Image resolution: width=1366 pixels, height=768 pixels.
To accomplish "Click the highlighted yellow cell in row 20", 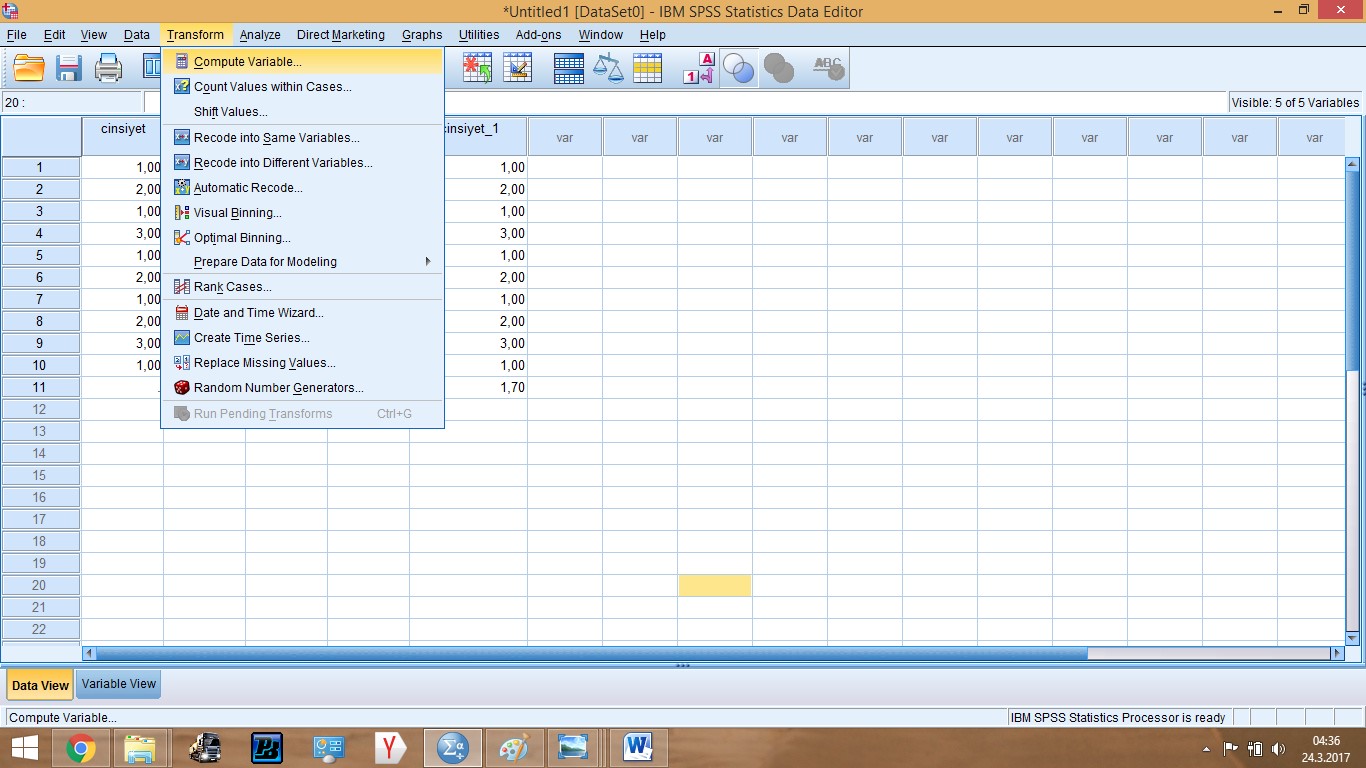I will click(x=715, y=585).
